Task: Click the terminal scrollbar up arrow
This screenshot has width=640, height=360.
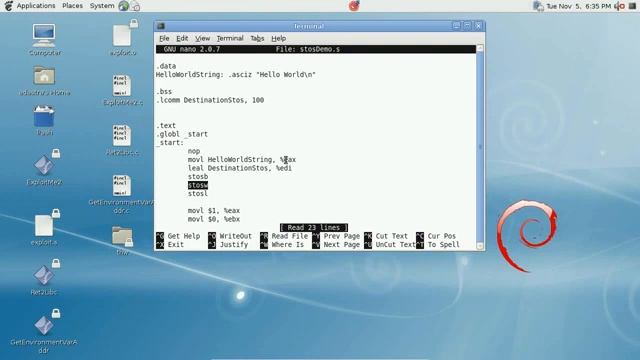Action: [480, 48]
